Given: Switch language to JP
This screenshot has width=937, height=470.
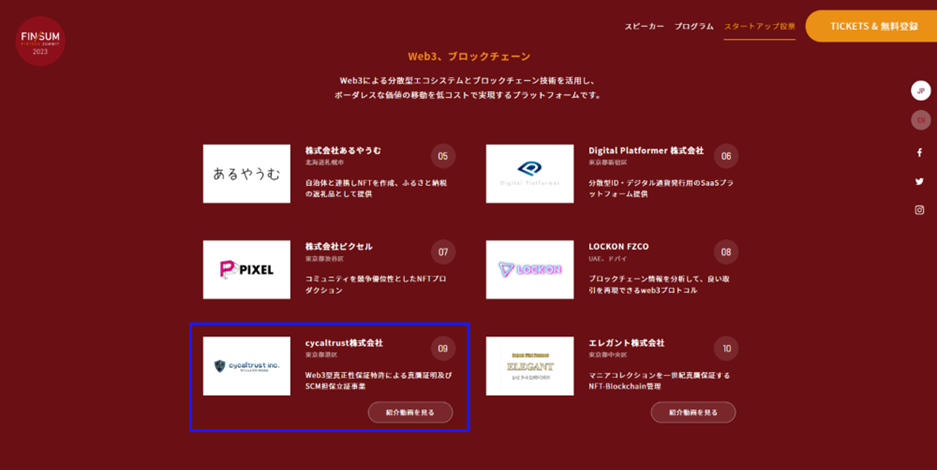Looking at the screenshot, I should [921, 91].
